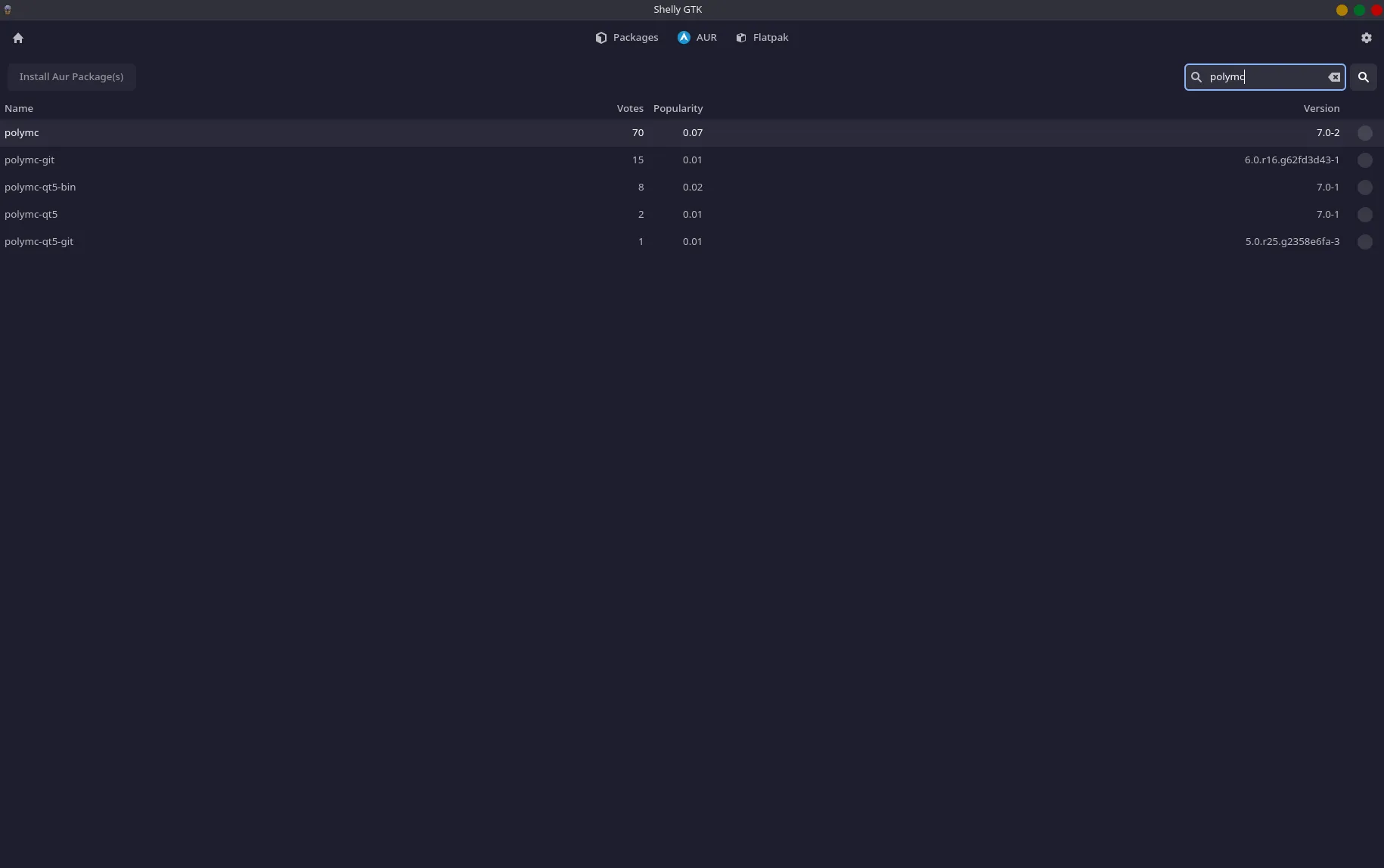Select the polymc package name
Viewport: 1384px width, 868px height.
coord(22,133)
